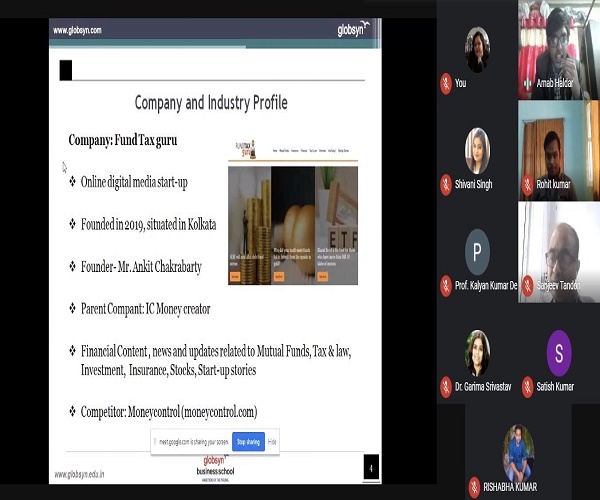Click the purple S avatar of Satish Kumar
The width and height of the screenshot is (600, 500).
[x=558, y=349]
